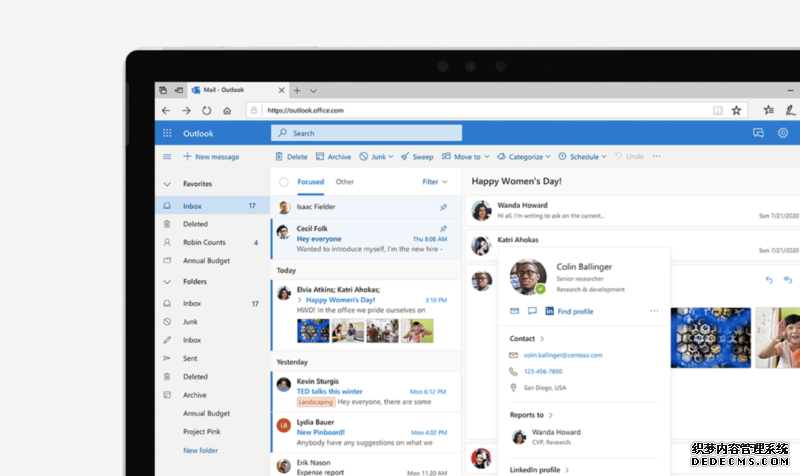The image size is (800, 476).
Task: Click Find profile link
Action: click(x=575, y=311)
